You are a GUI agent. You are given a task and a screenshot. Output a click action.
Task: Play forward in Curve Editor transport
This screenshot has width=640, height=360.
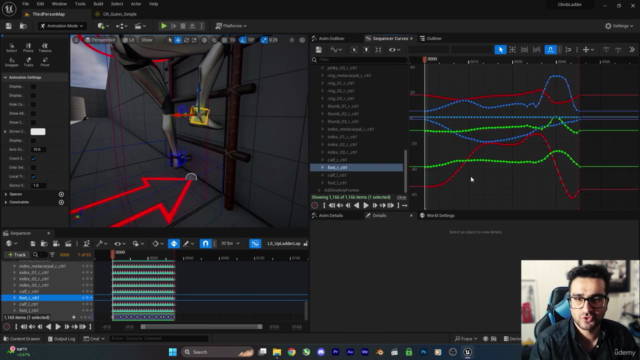pyautogui.click(x=366, y=205)
